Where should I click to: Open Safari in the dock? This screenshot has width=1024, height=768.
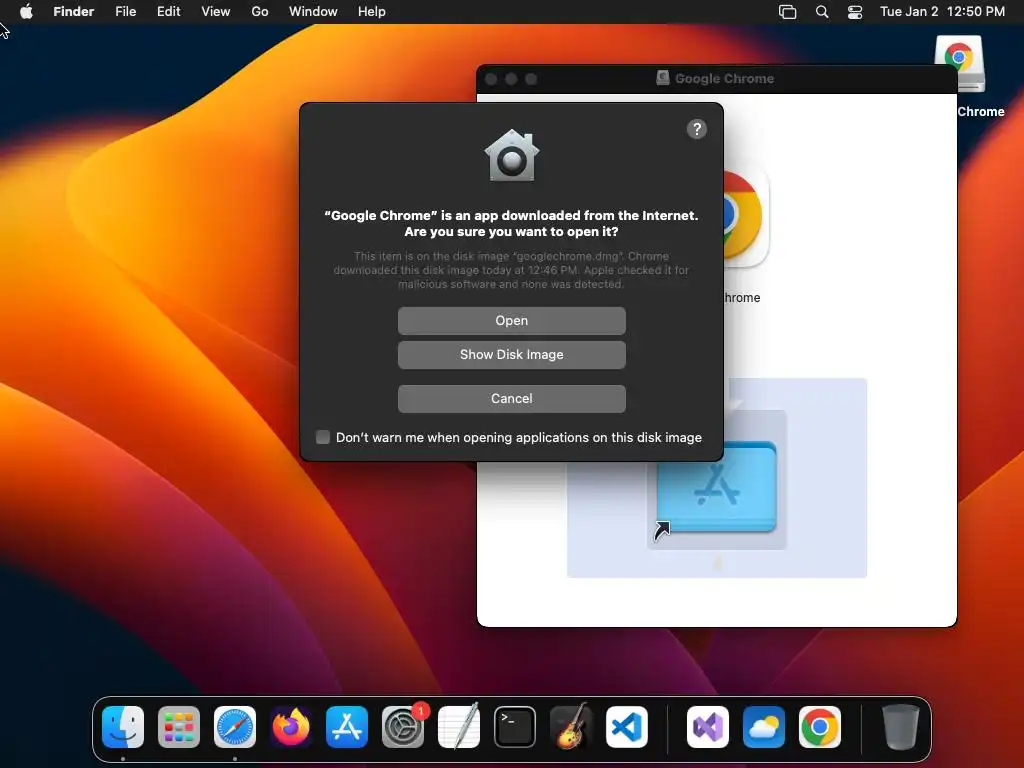pos(235,727)
